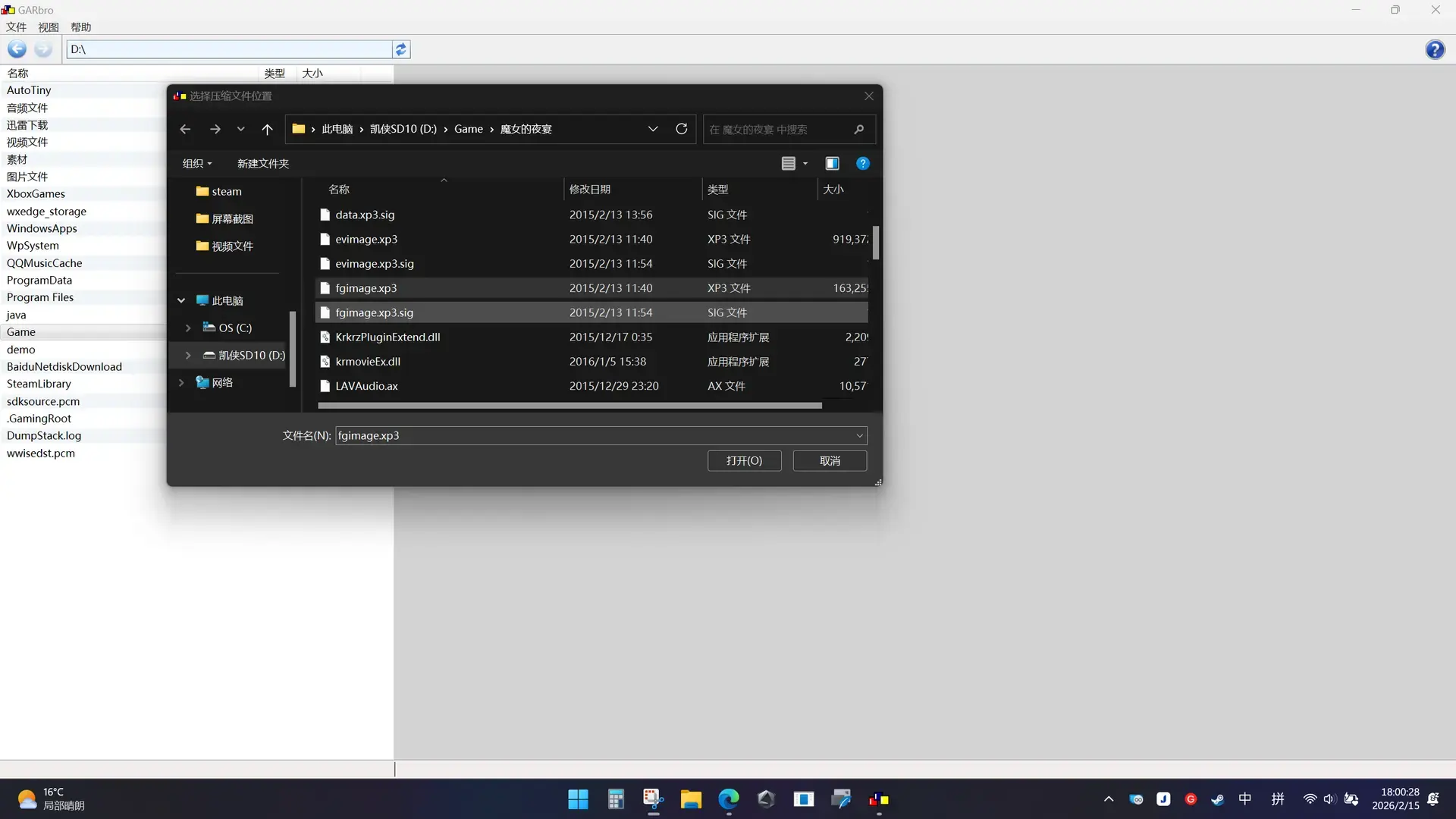Click 凯侠SD10 (D:) breadcrumb segment

403,129
